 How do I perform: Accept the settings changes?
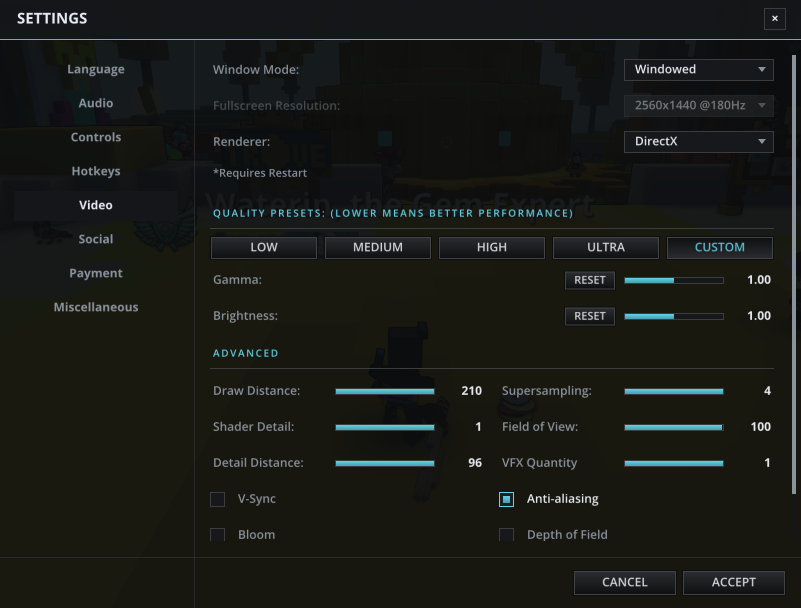pyautogui.click(x=734, y=582)
